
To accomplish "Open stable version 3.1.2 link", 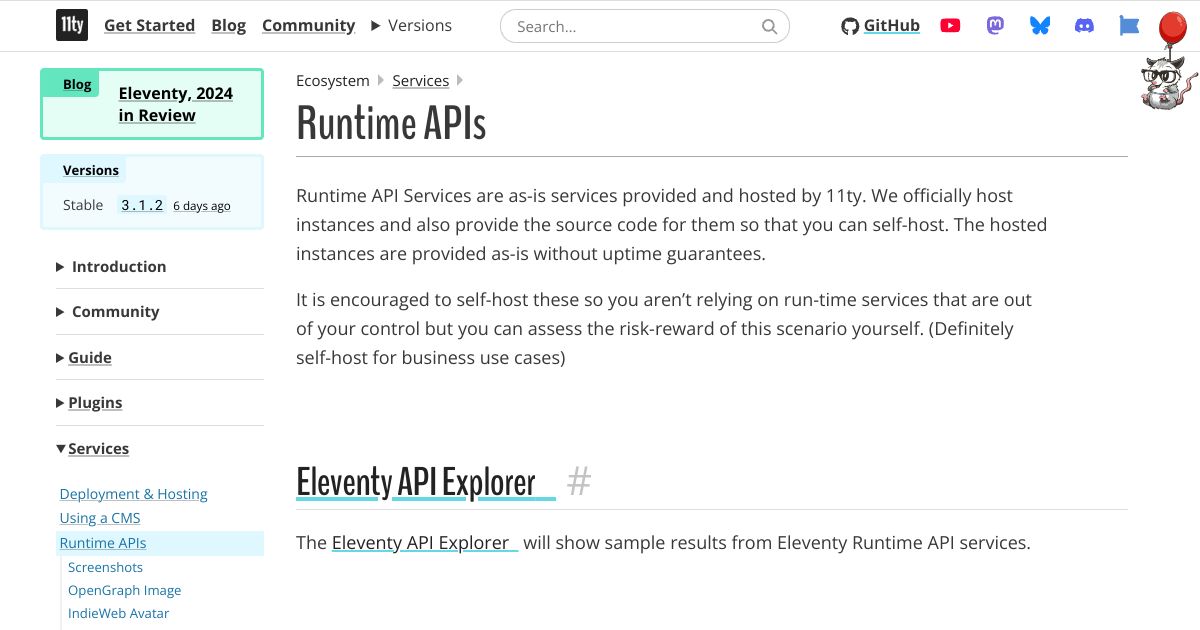I will (x=142, y=205).
